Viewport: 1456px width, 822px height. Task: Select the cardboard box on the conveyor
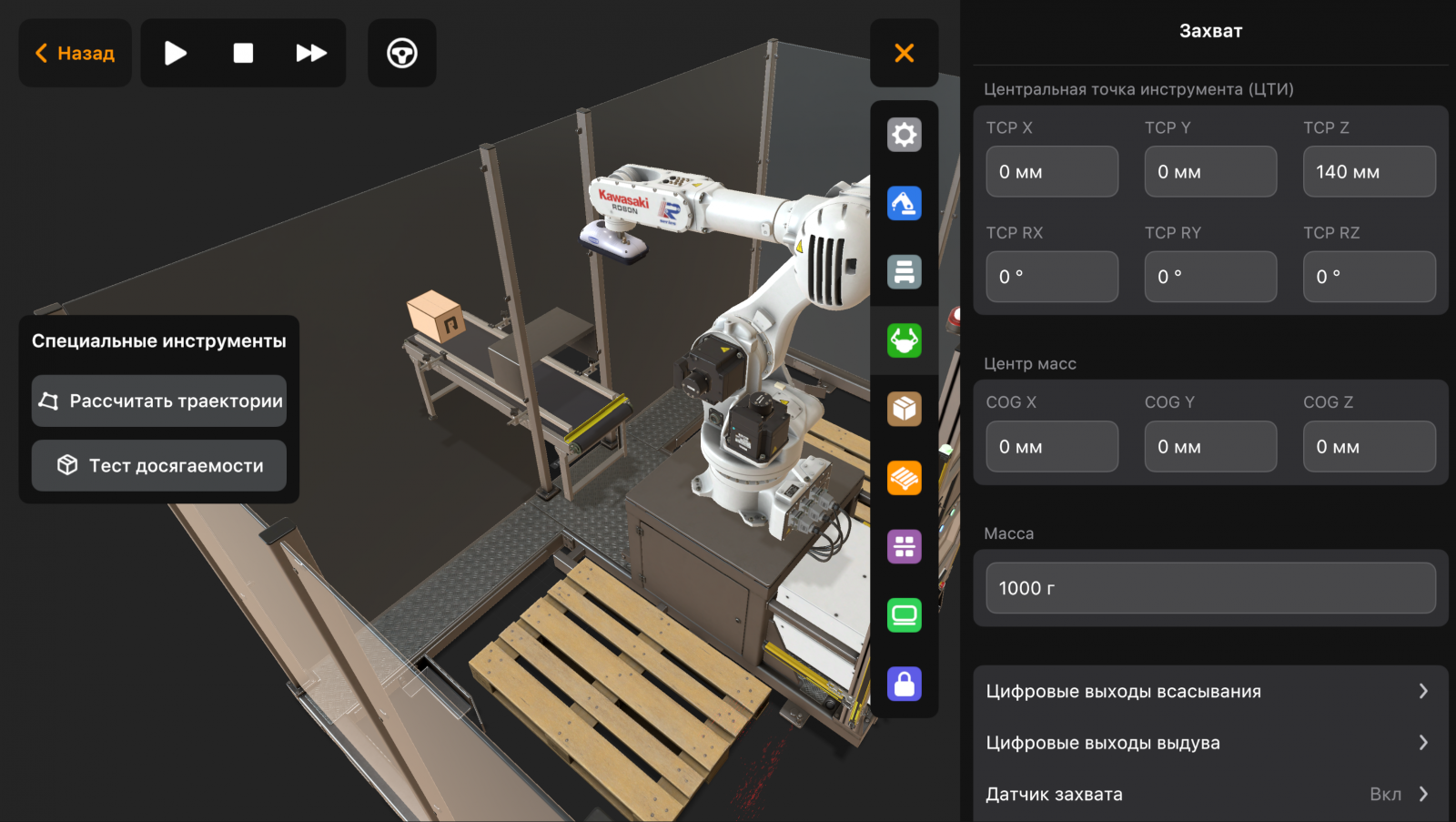click(436, 316)
